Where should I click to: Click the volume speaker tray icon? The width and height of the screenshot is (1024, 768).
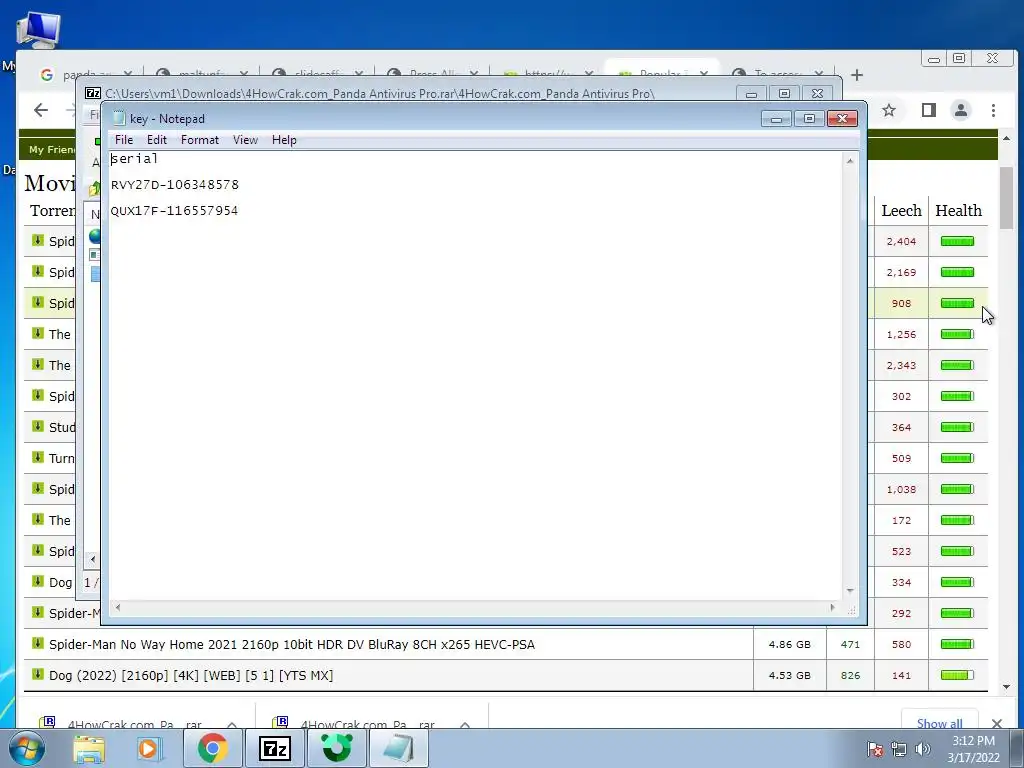tap(922, 749)
